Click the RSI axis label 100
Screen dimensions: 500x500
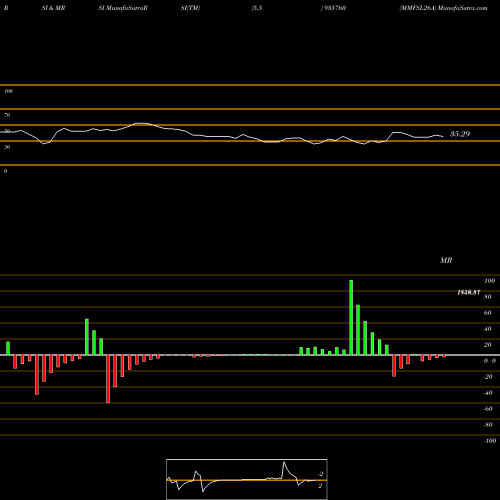pyautogui.click(x=9, y=91)
